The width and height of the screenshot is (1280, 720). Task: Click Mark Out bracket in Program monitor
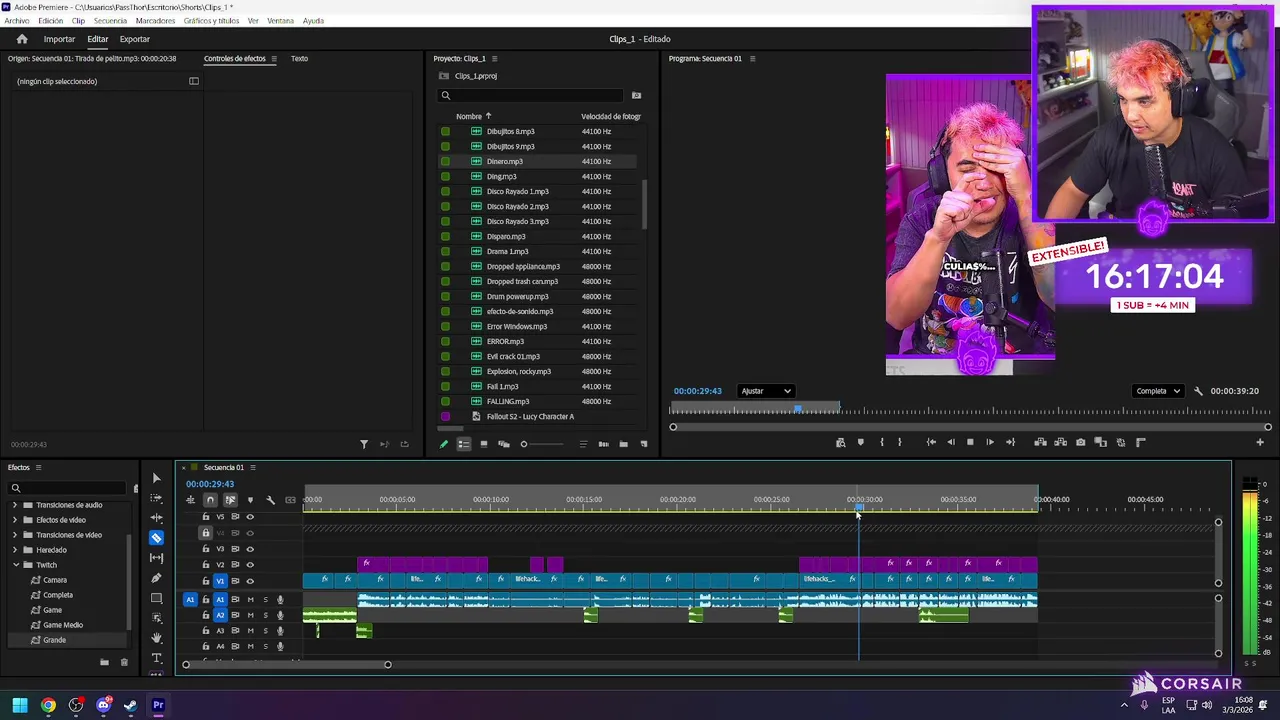900,442
